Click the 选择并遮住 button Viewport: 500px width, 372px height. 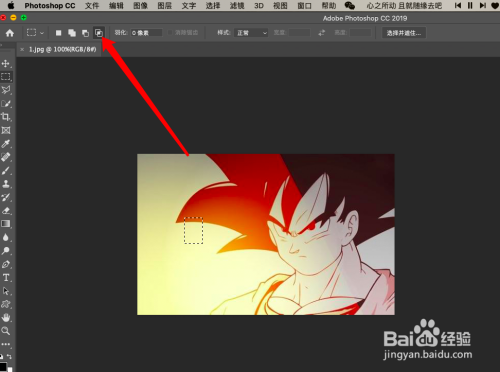coord(404,33)
